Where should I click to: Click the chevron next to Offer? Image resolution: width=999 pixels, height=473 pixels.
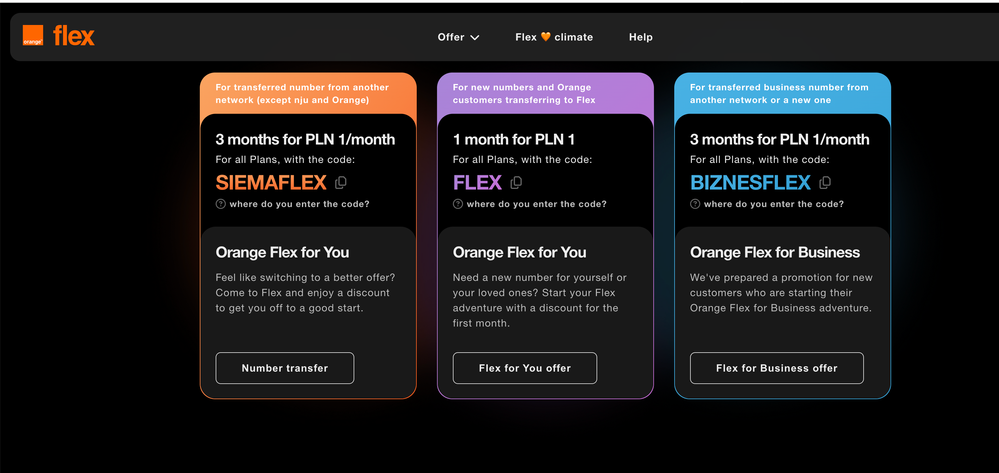pos(475,38)
